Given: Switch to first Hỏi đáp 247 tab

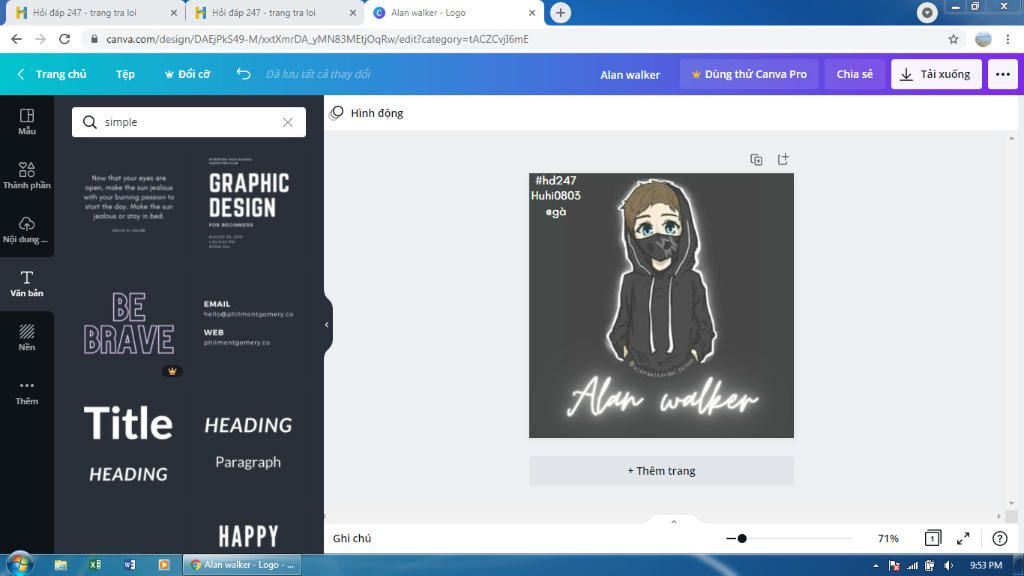Looking at the screenshot, I should [x=96, y=12].
